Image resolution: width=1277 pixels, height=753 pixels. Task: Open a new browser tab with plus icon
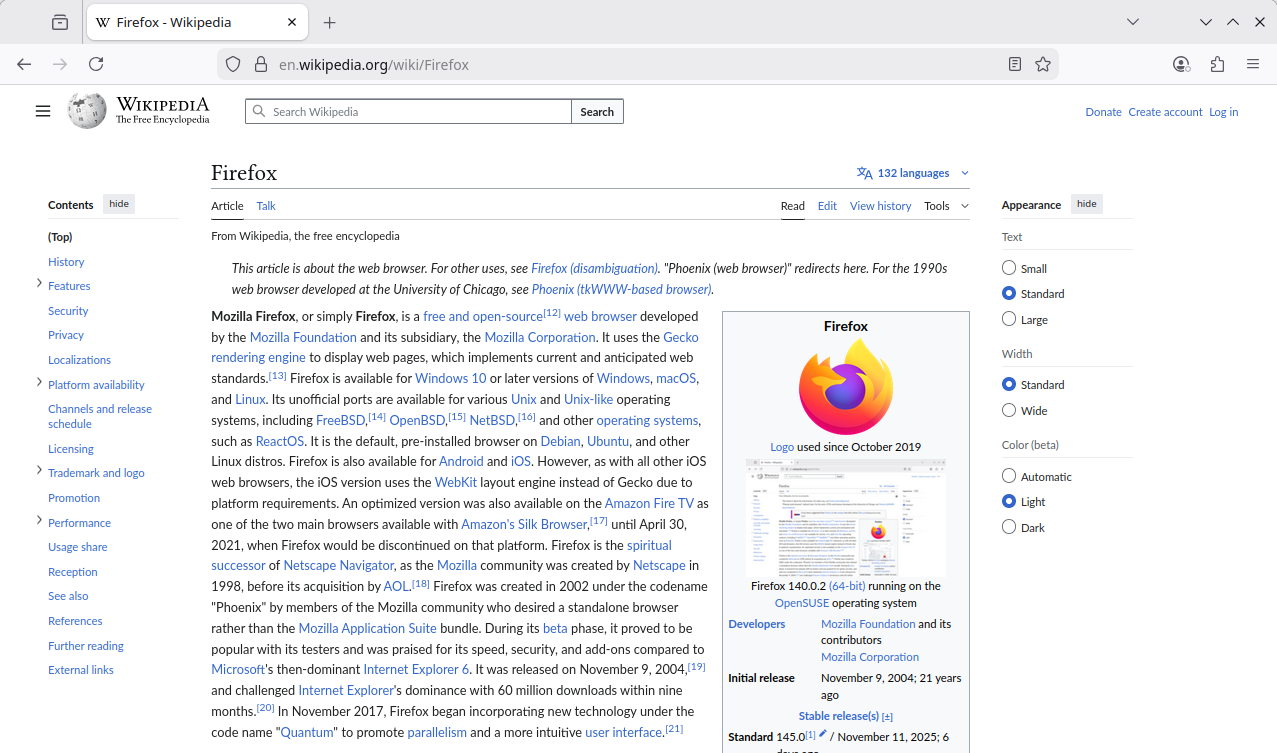pos(330,22)
